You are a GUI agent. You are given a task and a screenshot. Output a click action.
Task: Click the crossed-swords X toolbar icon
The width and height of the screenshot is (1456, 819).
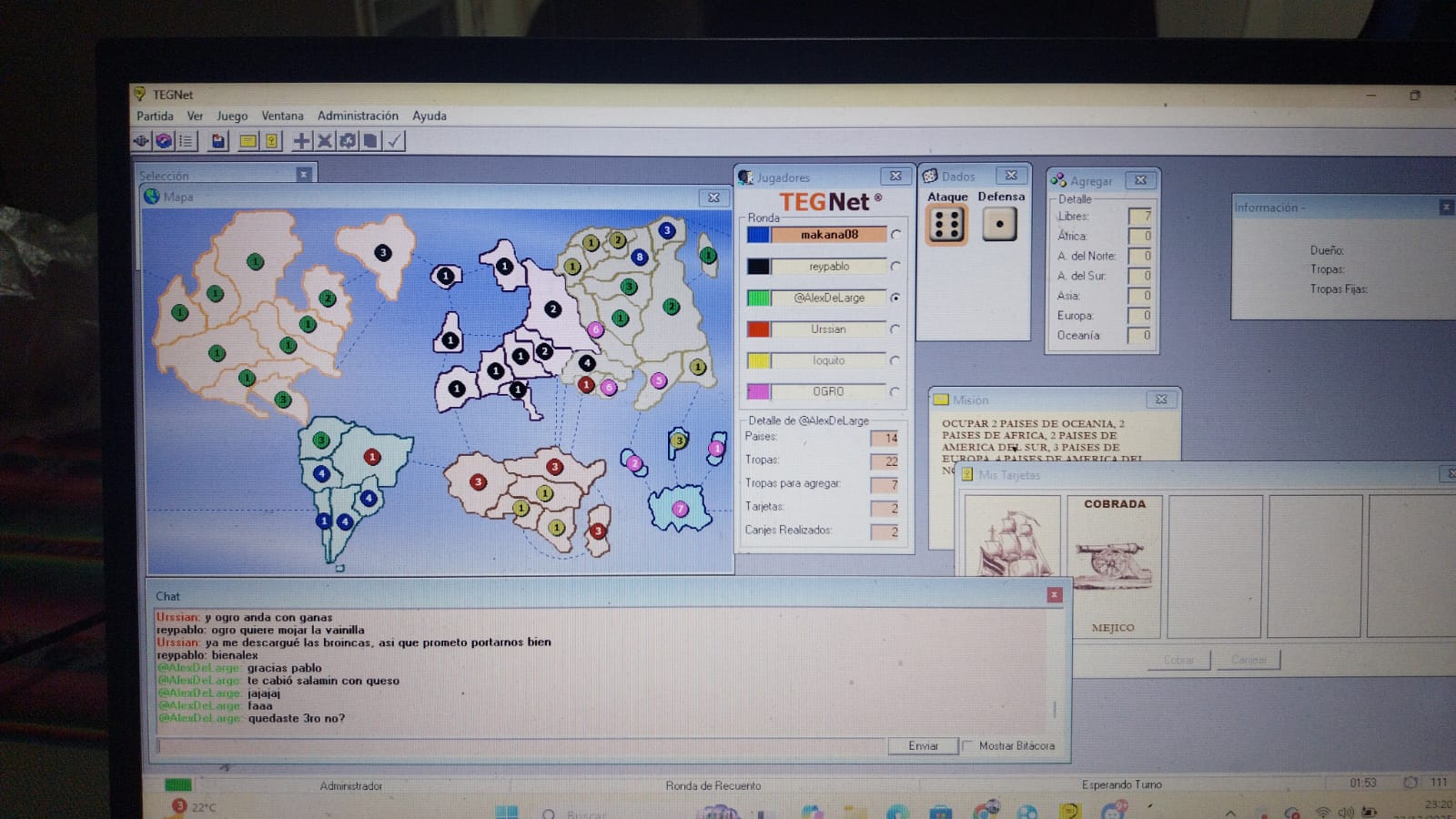[325, 141]
